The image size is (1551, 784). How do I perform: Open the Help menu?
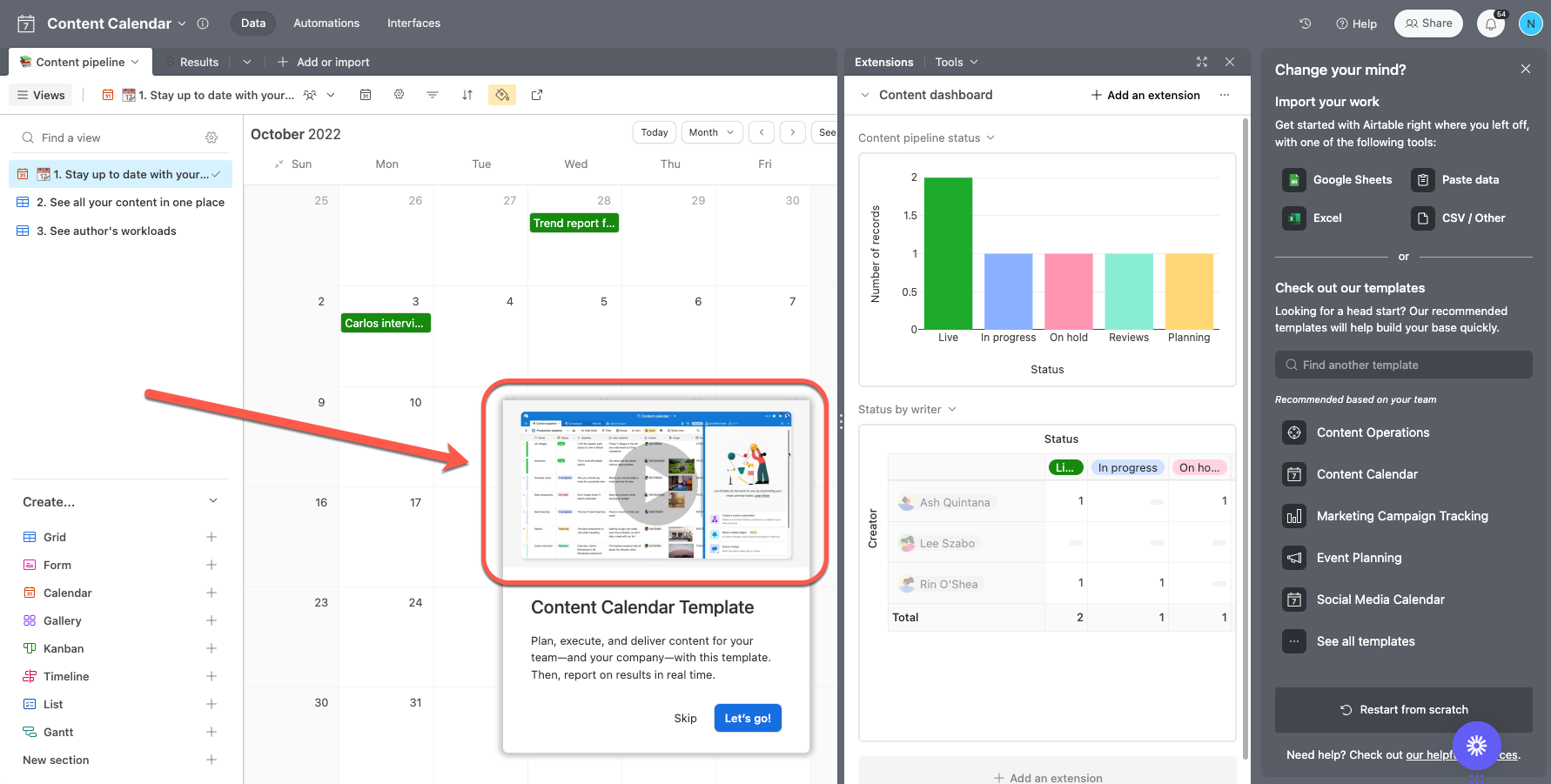(x=1357, y=23)
